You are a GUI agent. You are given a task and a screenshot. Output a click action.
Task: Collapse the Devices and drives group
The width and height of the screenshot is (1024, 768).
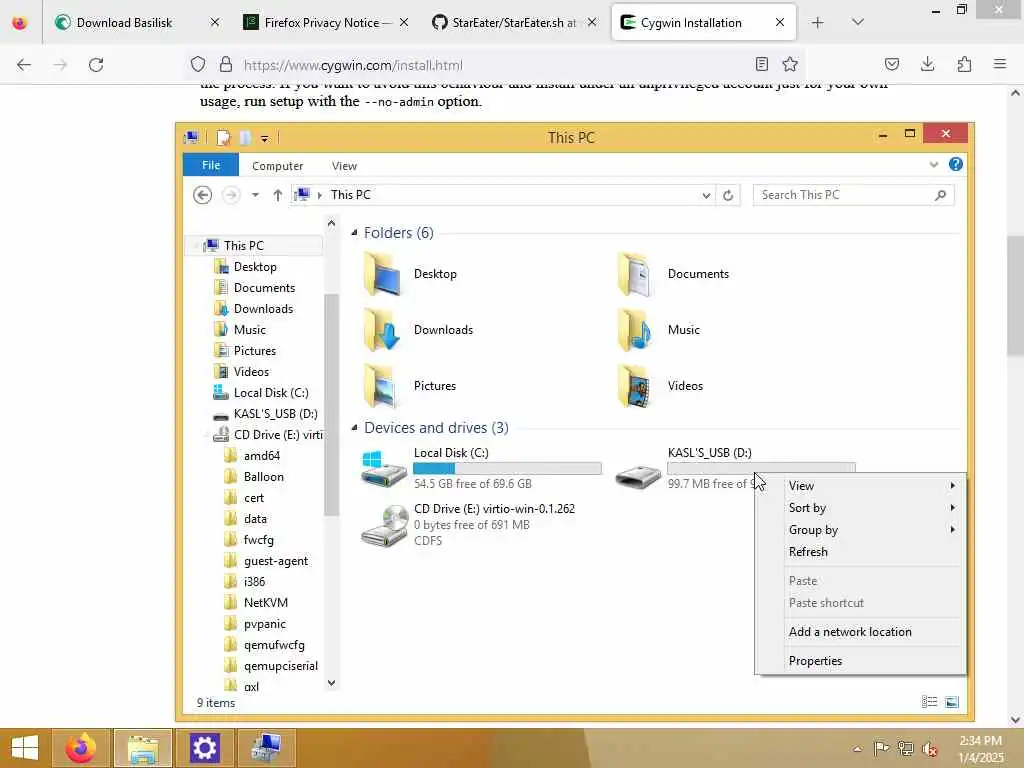point(355,428)
